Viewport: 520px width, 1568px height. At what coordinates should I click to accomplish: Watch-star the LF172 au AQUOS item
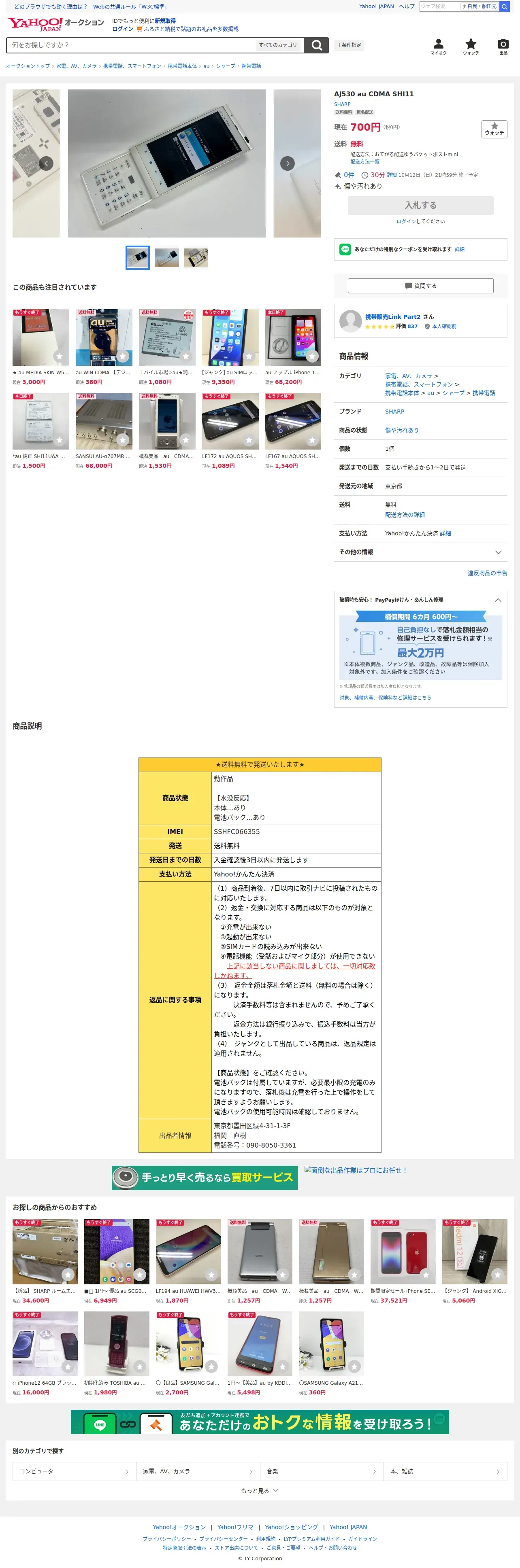point(249,440)
